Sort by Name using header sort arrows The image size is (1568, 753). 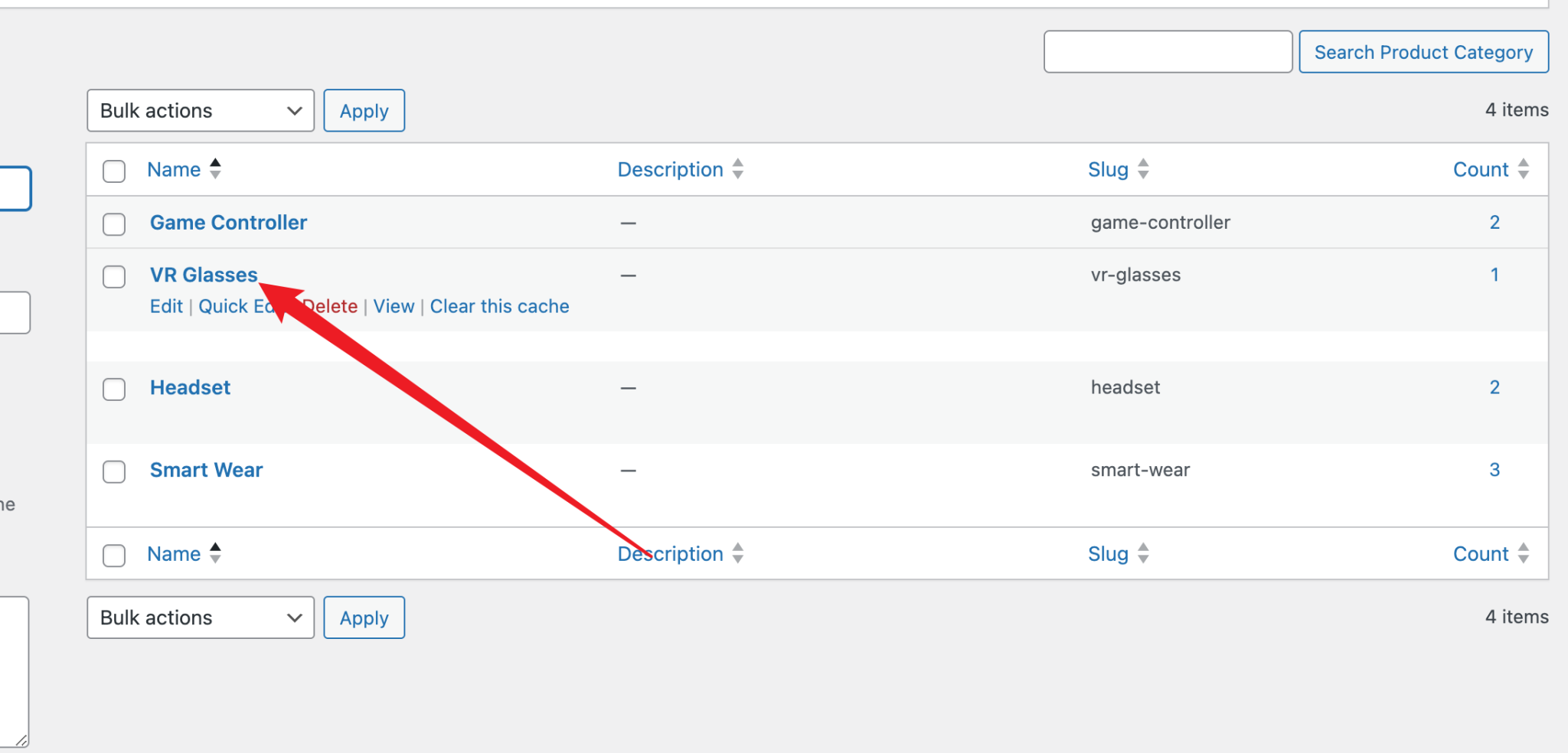tap(215, 169)
